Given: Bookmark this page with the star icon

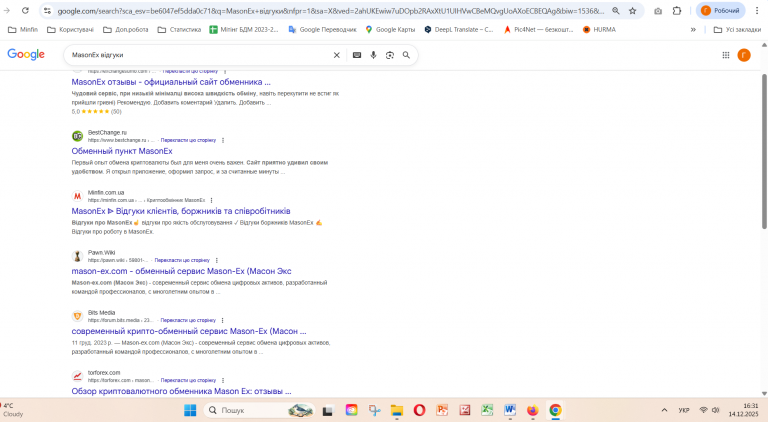Looking at the screenshot, I should tap(632, 11).
